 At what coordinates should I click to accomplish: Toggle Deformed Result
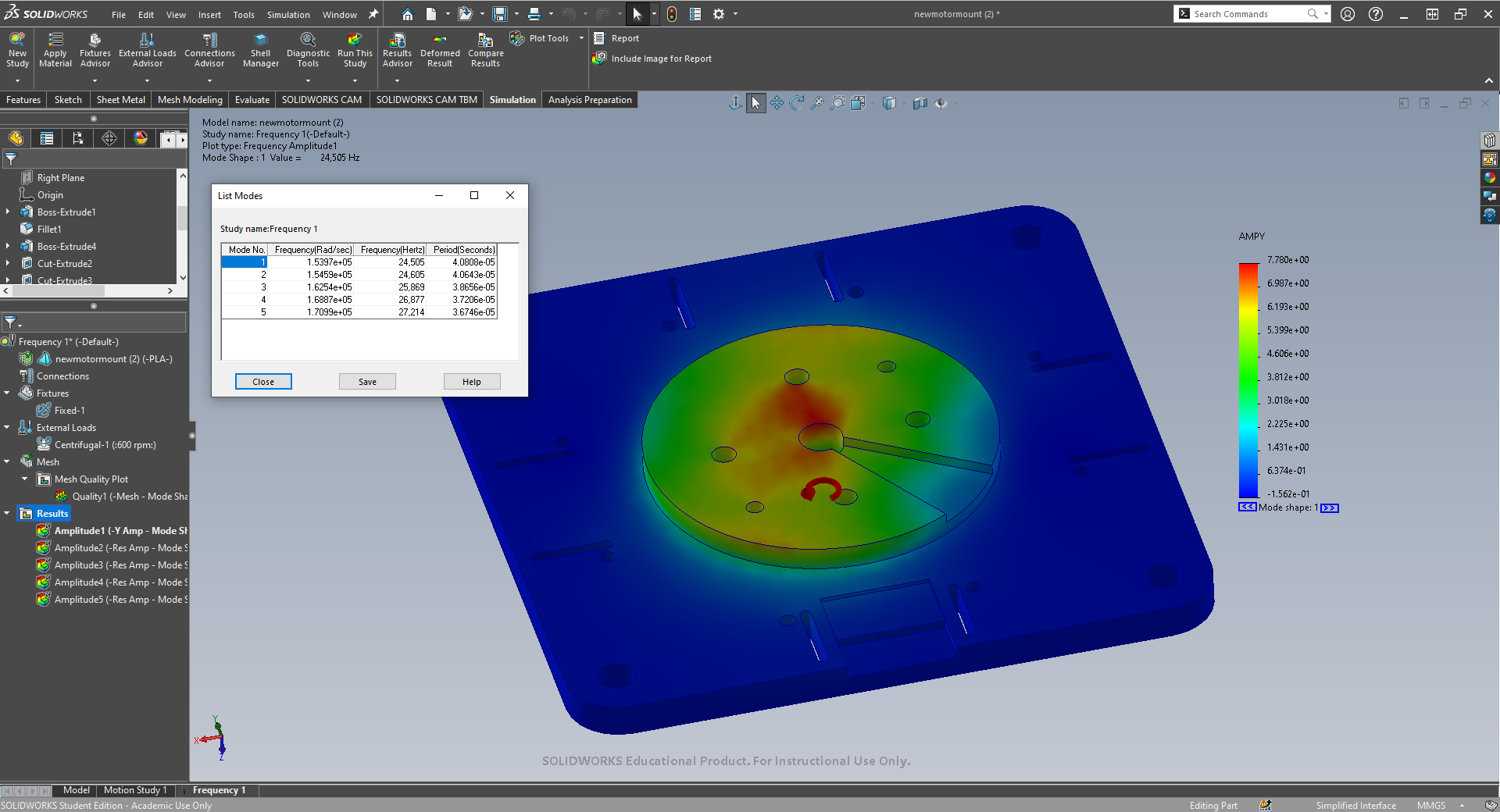[x=440, y=50]
